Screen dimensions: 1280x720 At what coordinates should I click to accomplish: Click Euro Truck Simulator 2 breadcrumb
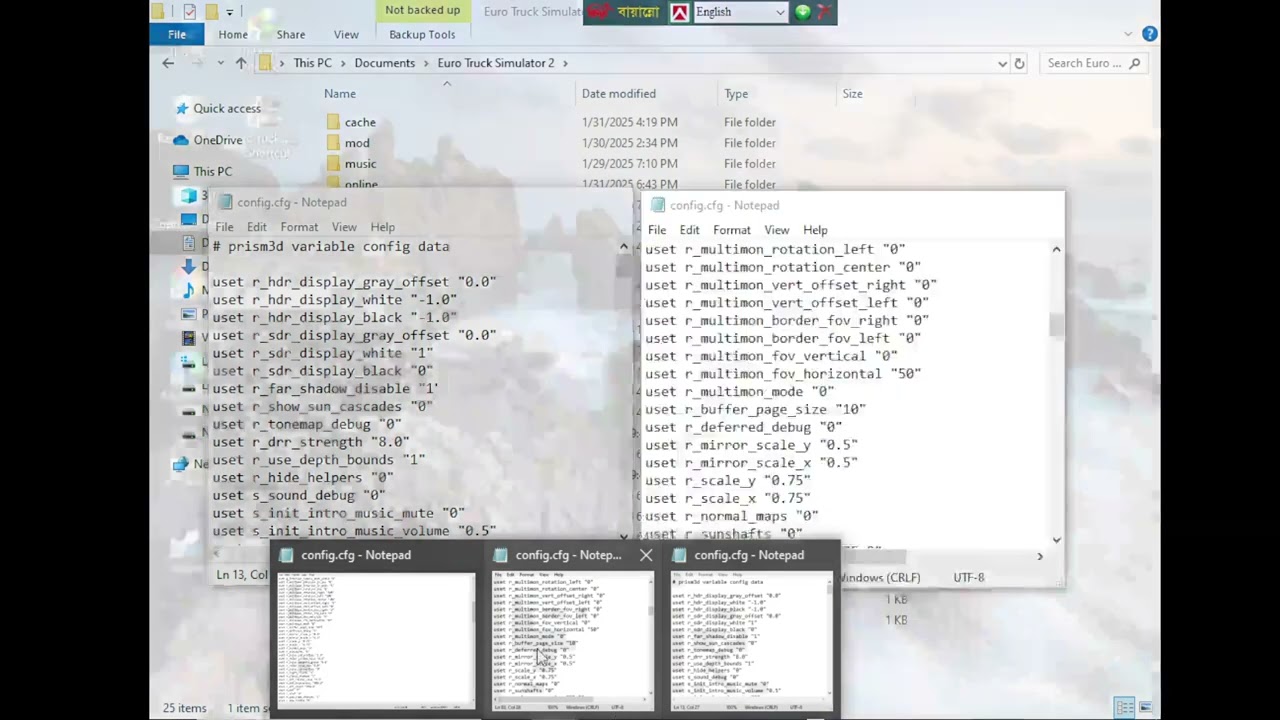[495, 63]
